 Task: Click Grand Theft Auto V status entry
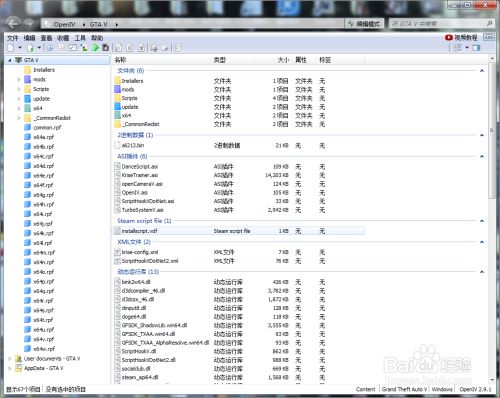coord(404,389)
